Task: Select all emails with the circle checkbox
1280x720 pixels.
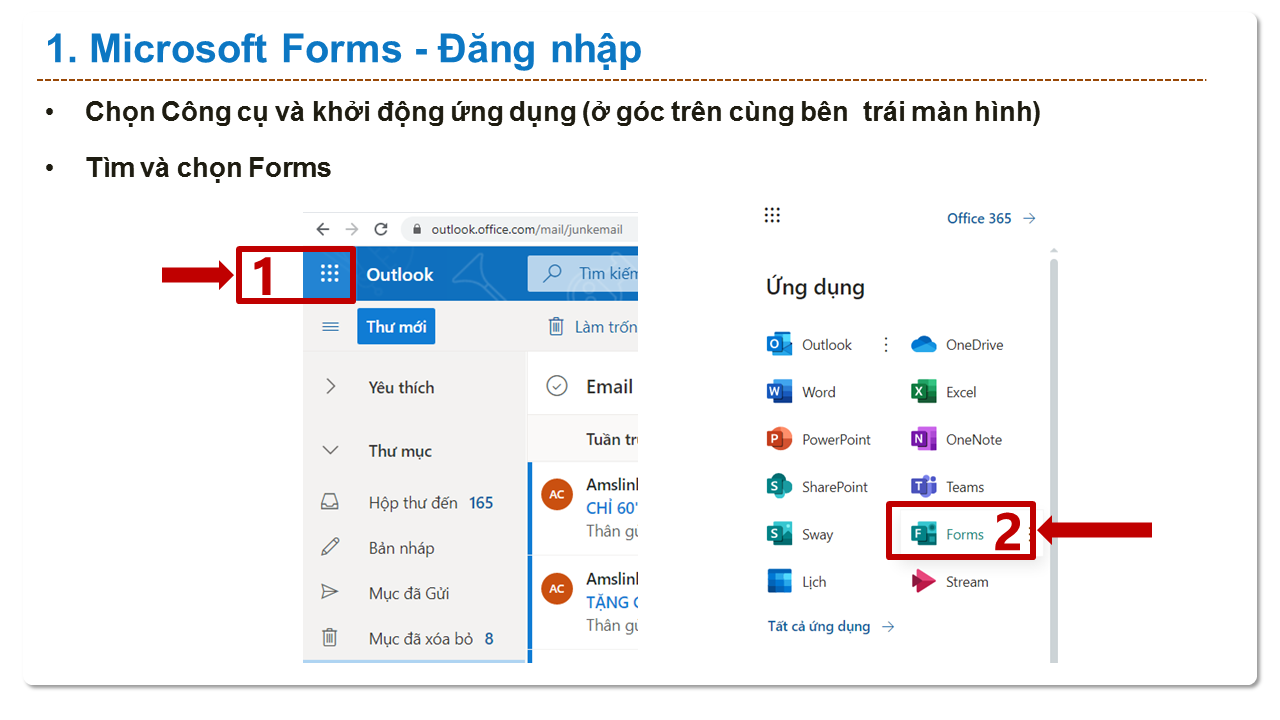Action: (557, 386)
